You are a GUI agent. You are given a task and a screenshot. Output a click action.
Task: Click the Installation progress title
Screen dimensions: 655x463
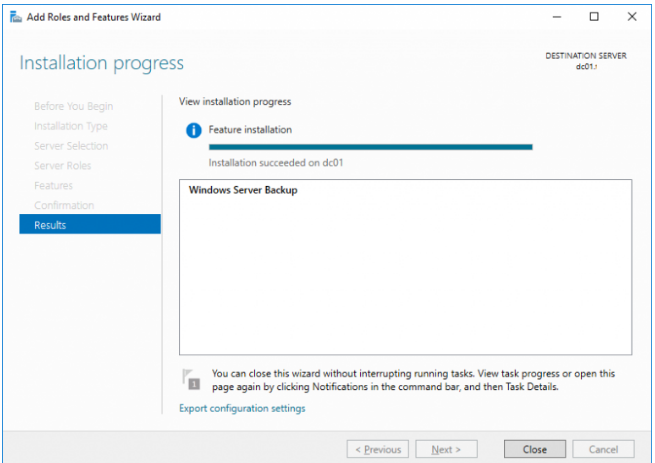pos(102,63)
